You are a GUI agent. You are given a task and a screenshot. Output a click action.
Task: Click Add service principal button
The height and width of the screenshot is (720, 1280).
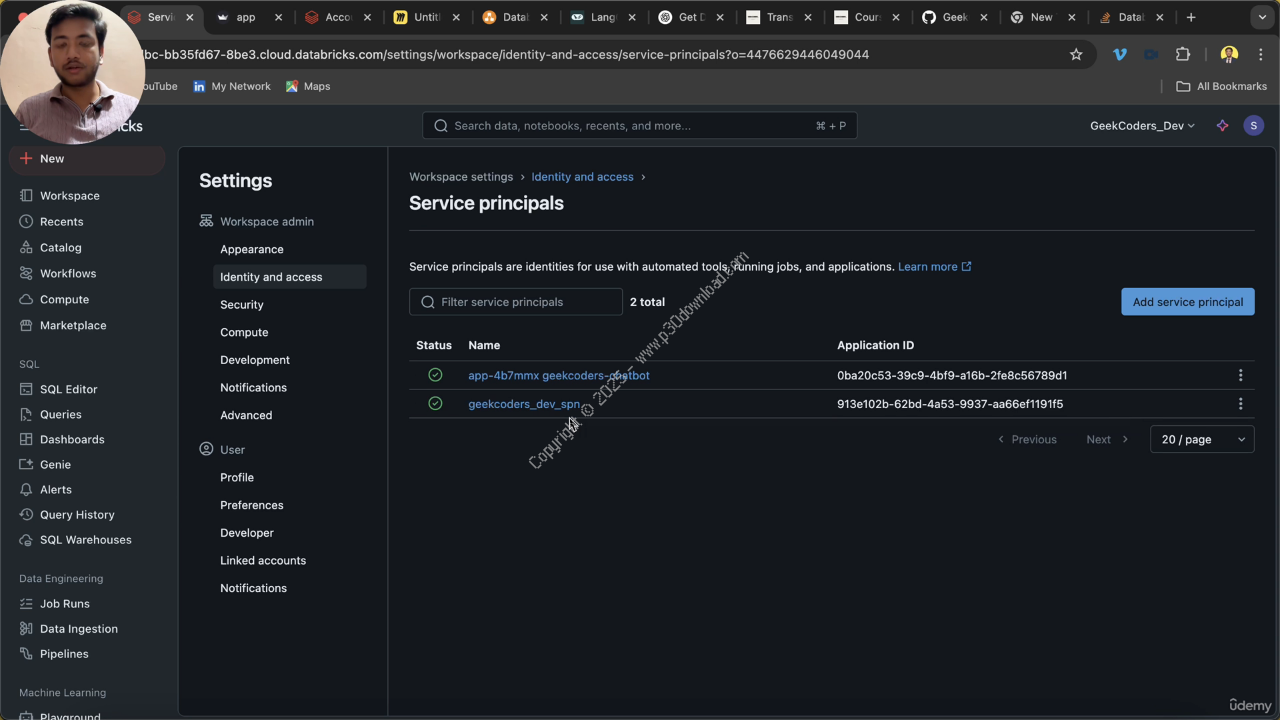pos(1188,302)
